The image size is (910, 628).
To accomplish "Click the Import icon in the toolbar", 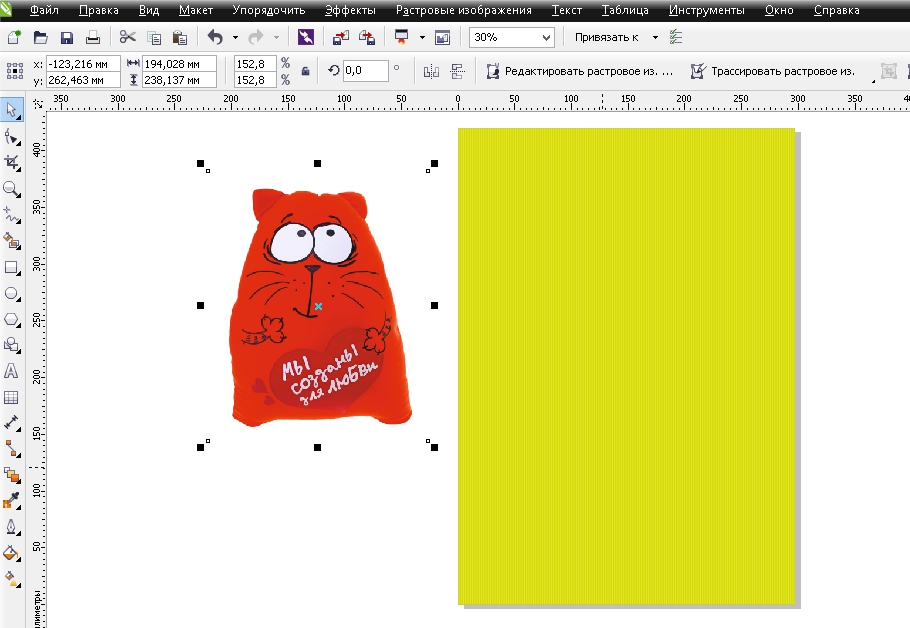I will [x=341, y=38].
